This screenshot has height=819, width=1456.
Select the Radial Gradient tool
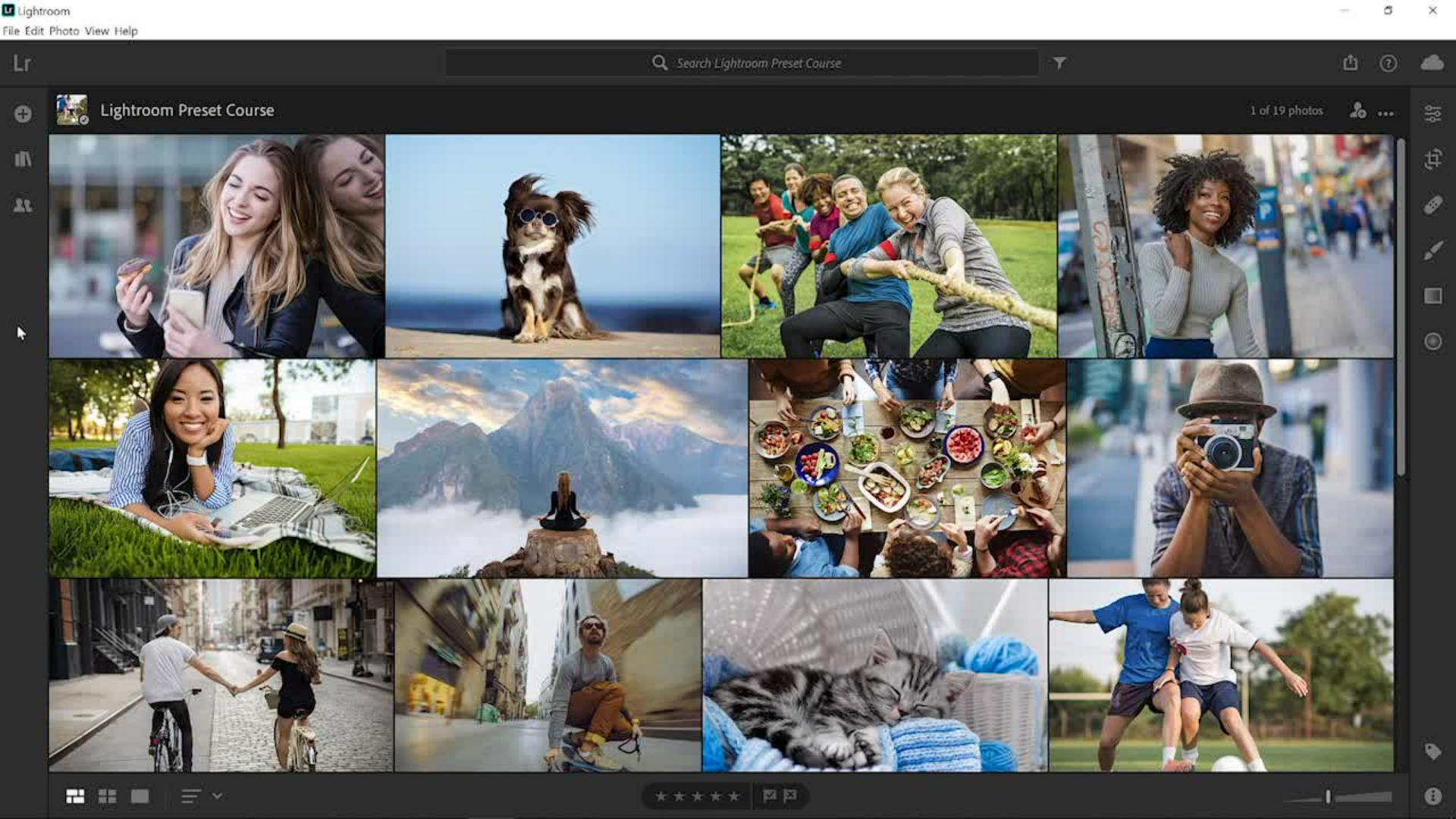point(1432,341)
